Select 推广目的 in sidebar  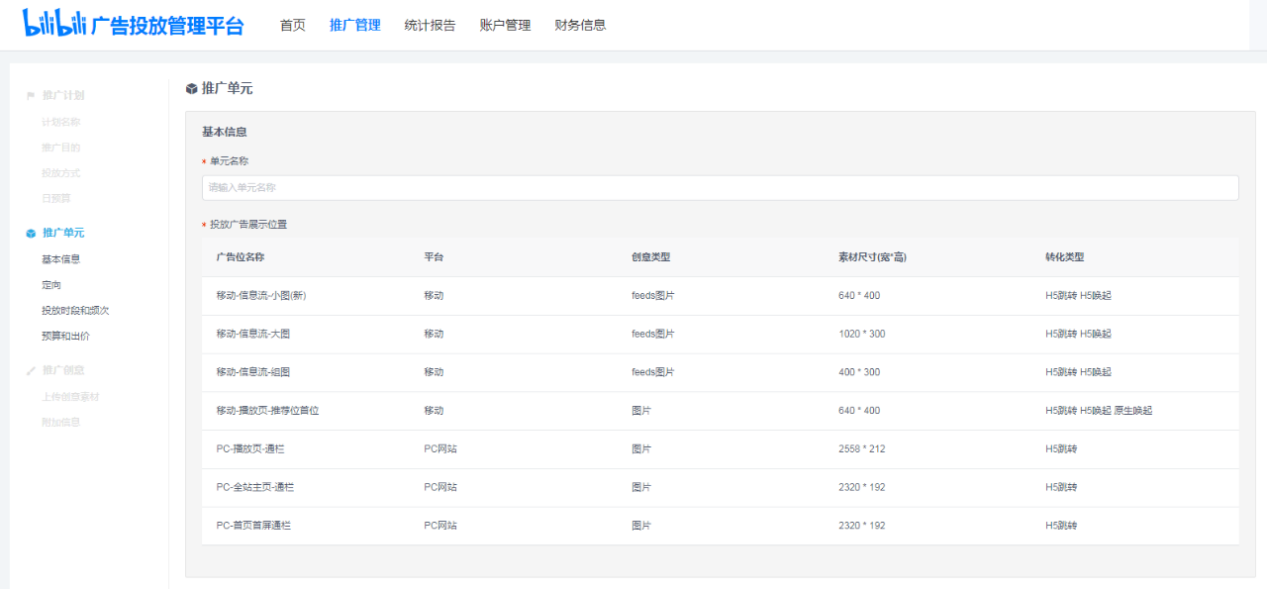pyautogui.click(x=61, y=148)
